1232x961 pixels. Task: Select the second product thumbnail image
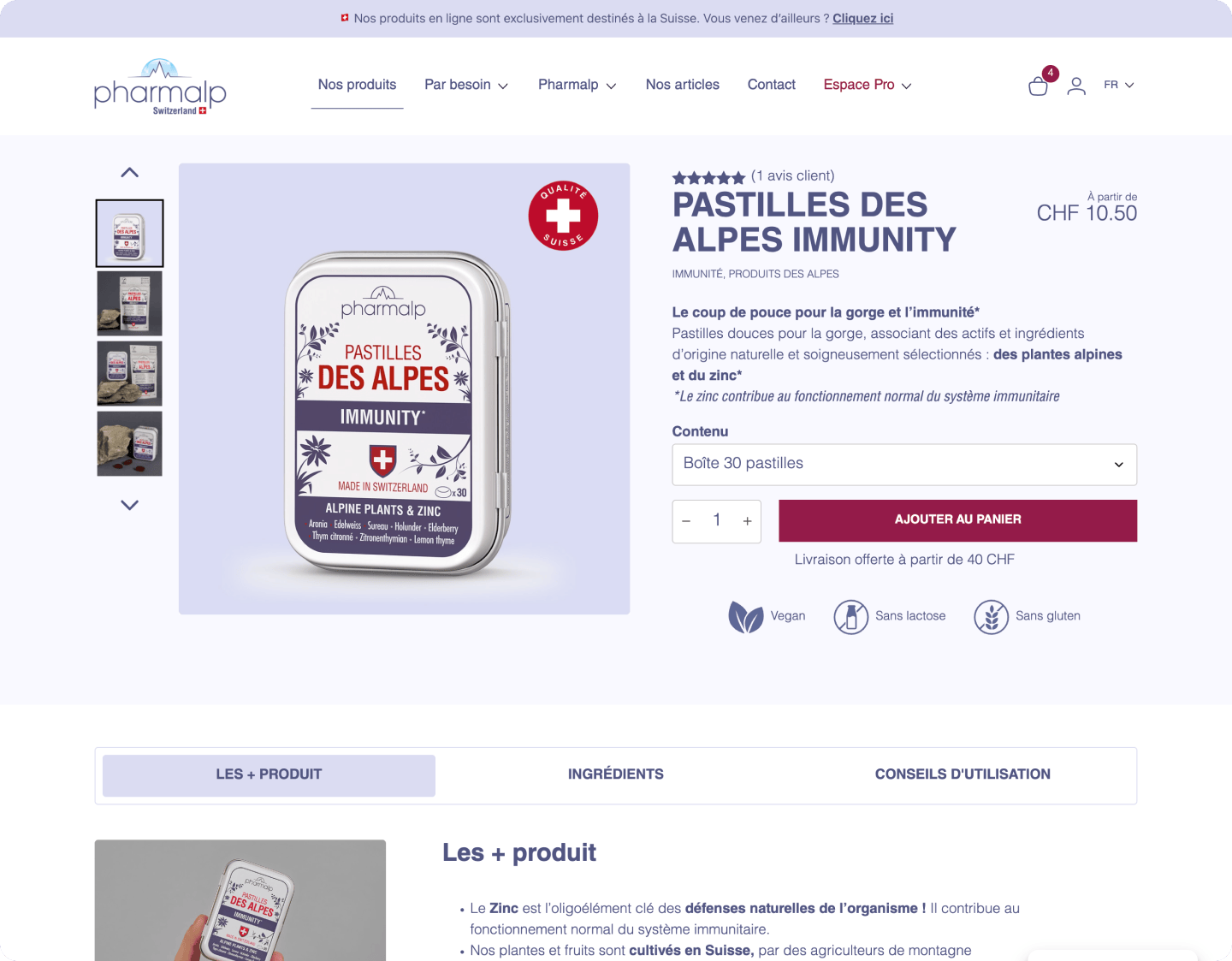point(129,303)
